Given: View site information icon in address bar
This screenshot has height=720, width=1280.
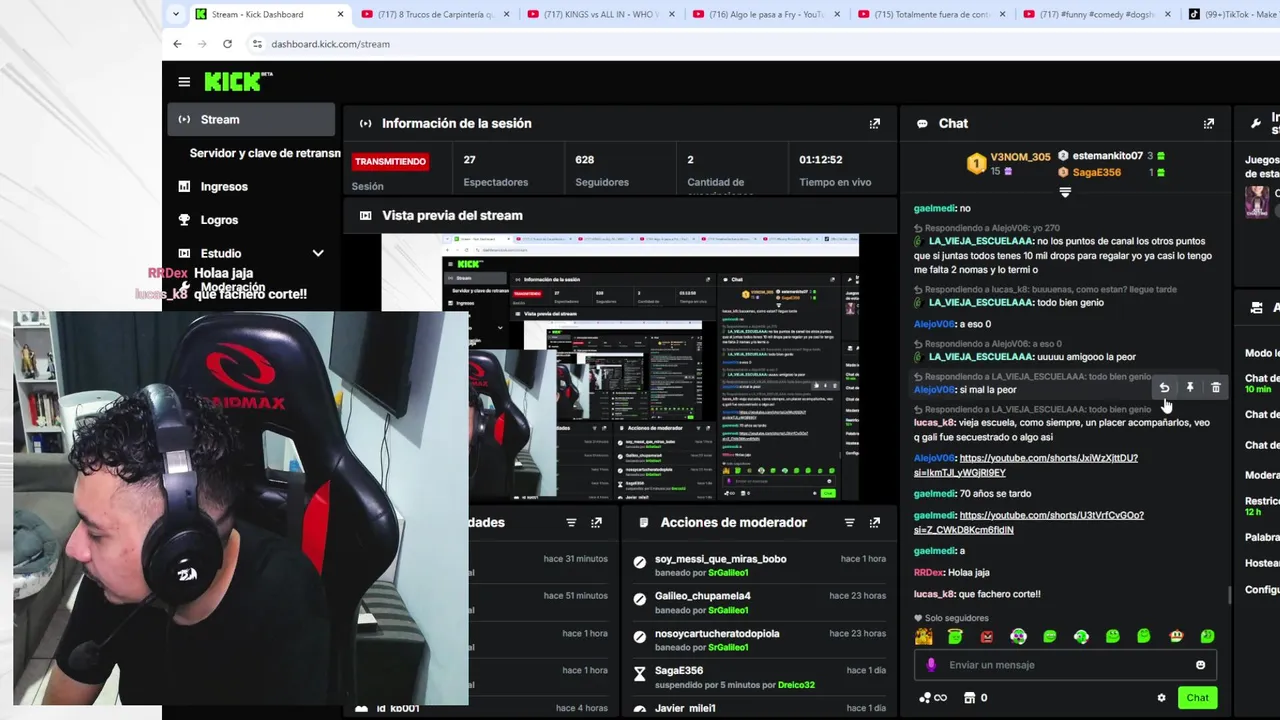Looking at the screenshot, I should (257, 44).
